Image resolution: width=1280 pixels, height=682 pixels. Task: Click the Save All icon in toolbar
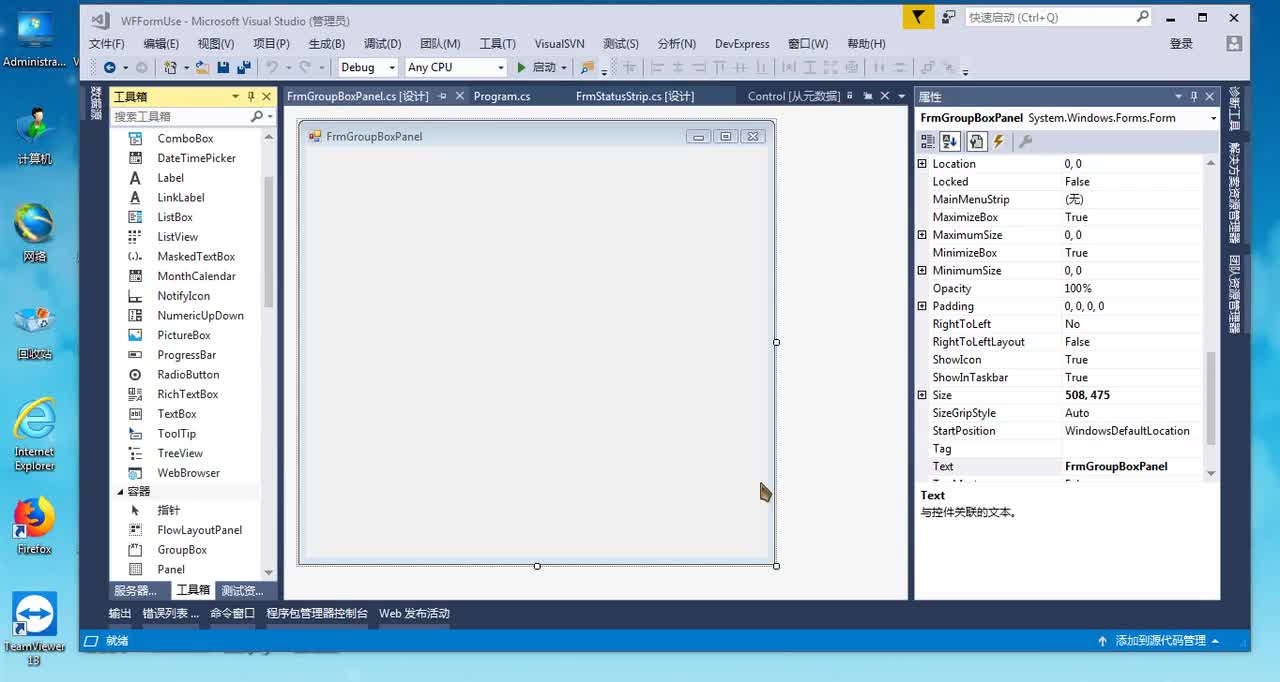pyautogui.click(x=242, y=67)
